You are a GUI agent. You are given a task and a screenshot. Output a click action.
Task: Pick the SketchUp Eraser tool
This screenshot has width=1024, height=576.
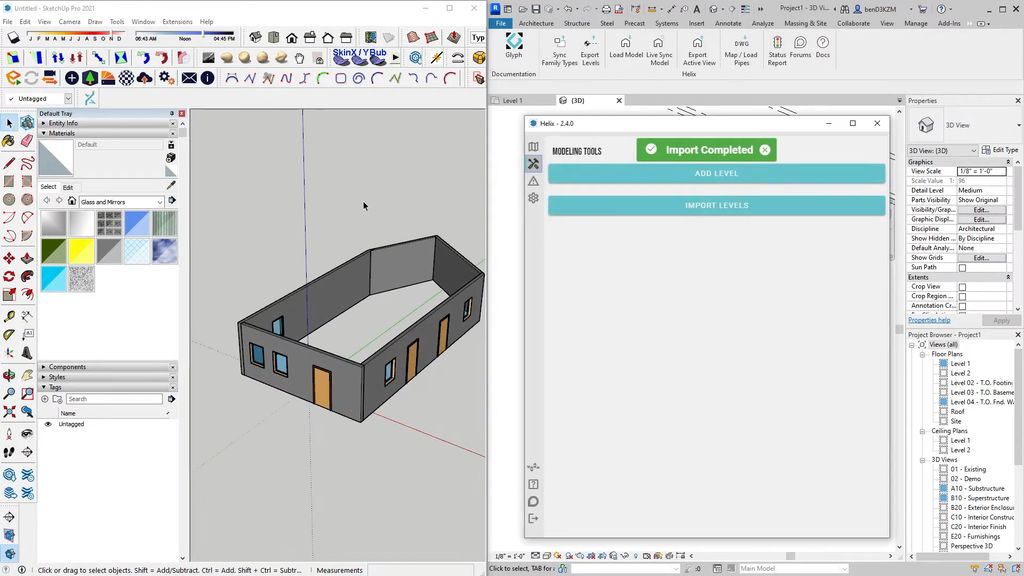(x=27, y=141)
